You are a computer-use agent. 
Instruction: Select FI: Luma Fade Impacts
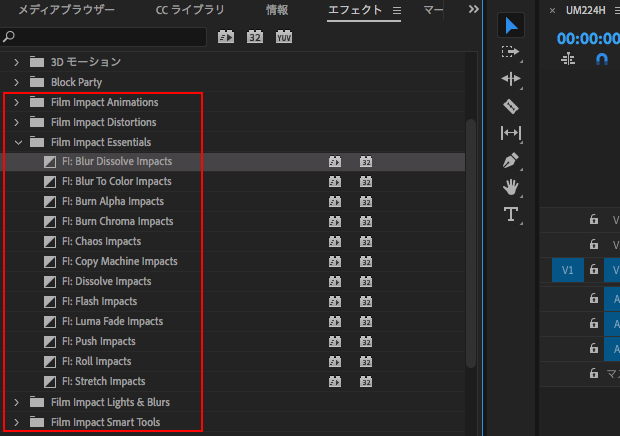[x=112, y=321]
